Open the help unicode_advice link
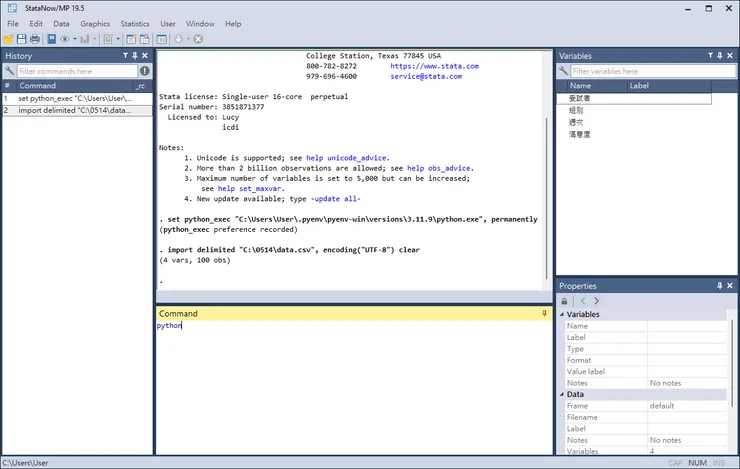The width and height of the screenshot is (740, 469). [346, 158]
